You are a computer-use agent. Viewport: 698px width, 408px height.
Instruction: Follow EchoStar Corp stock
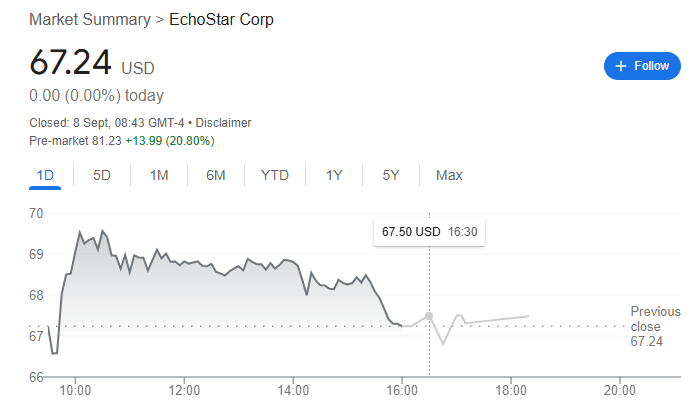(642, 66)
